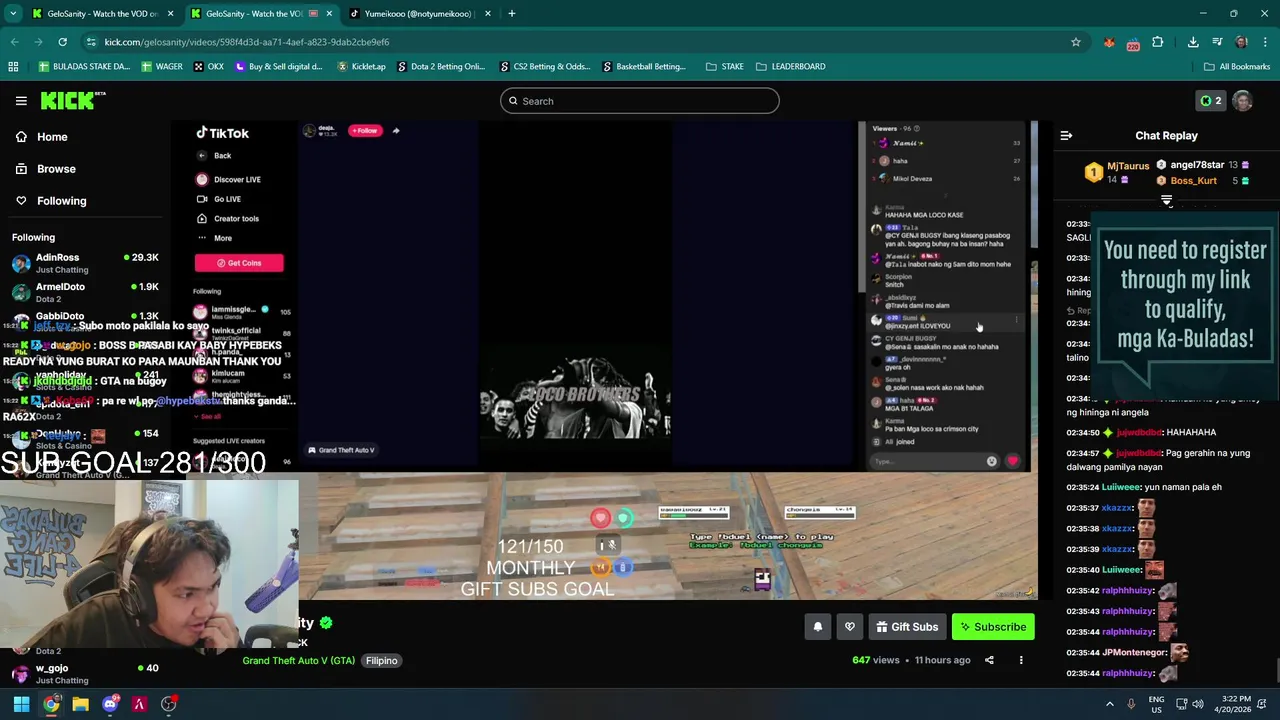
Task: Open the OKX bookmark
Action: [x=208, y=67]
